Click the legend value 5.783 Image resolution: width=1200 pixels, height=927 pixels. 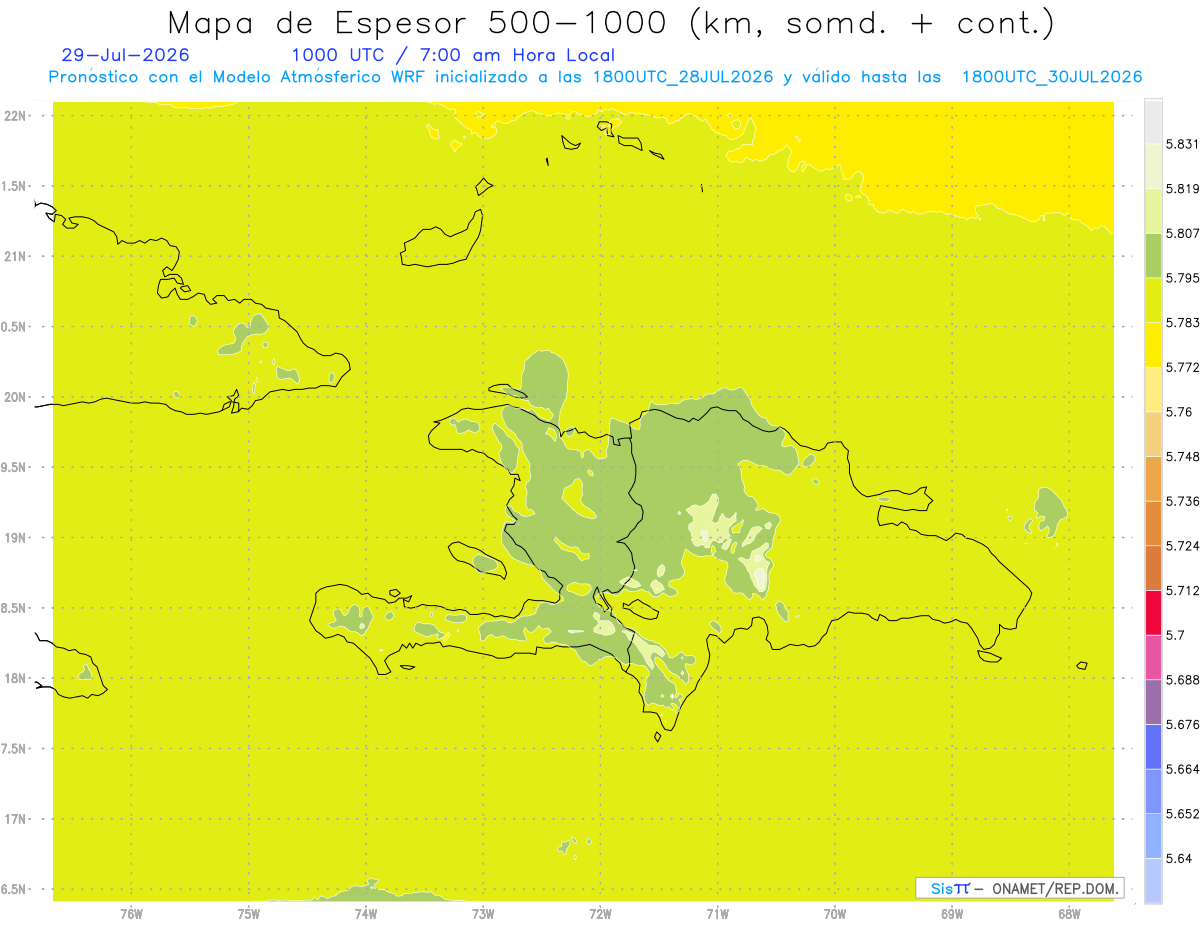pos(1182,323)
